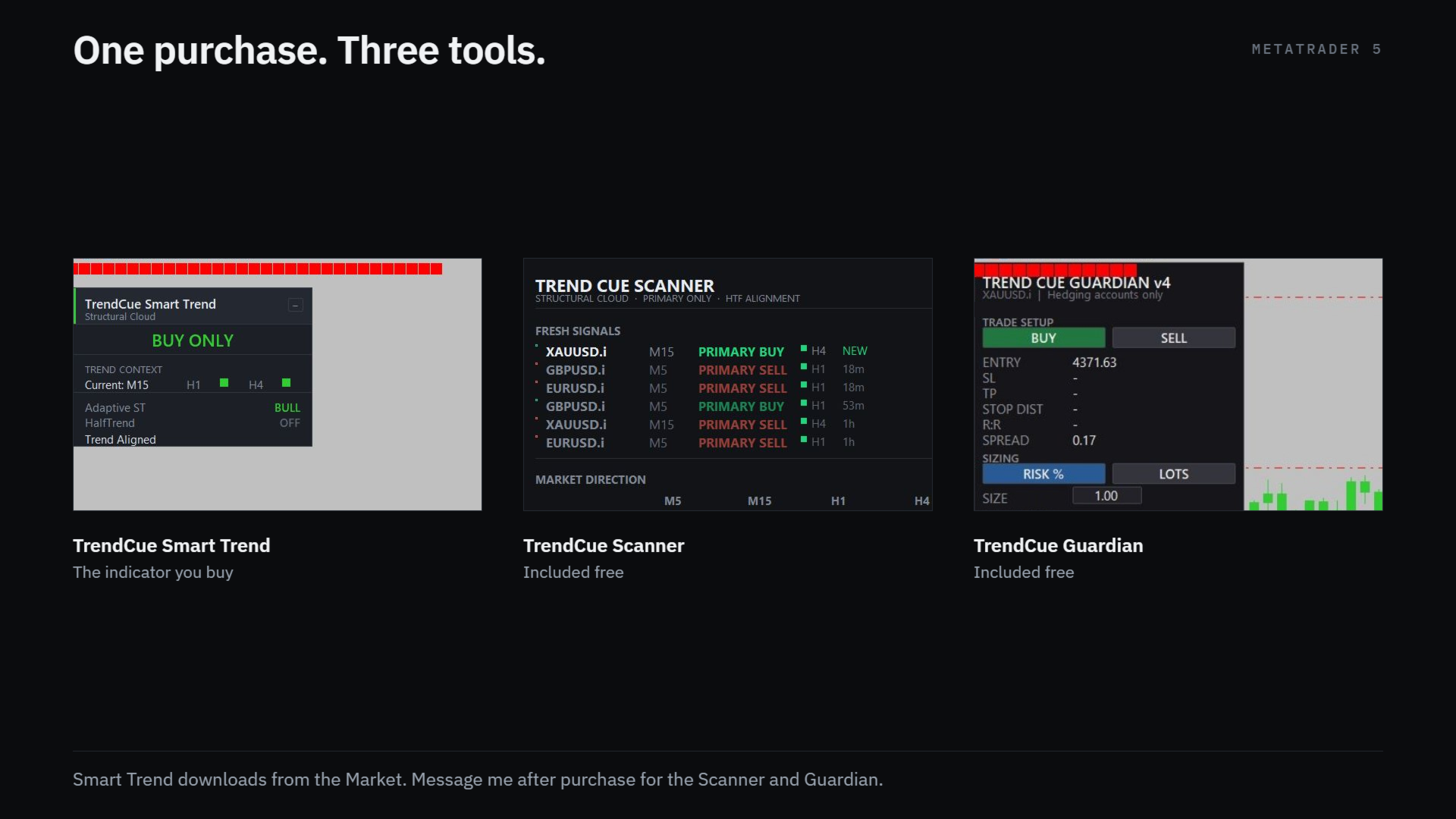The height and width of the screenshot is (819, 1456).
Task: Click the green H4 alignment dot for XAUUSD.i
Action: (804, 349)
